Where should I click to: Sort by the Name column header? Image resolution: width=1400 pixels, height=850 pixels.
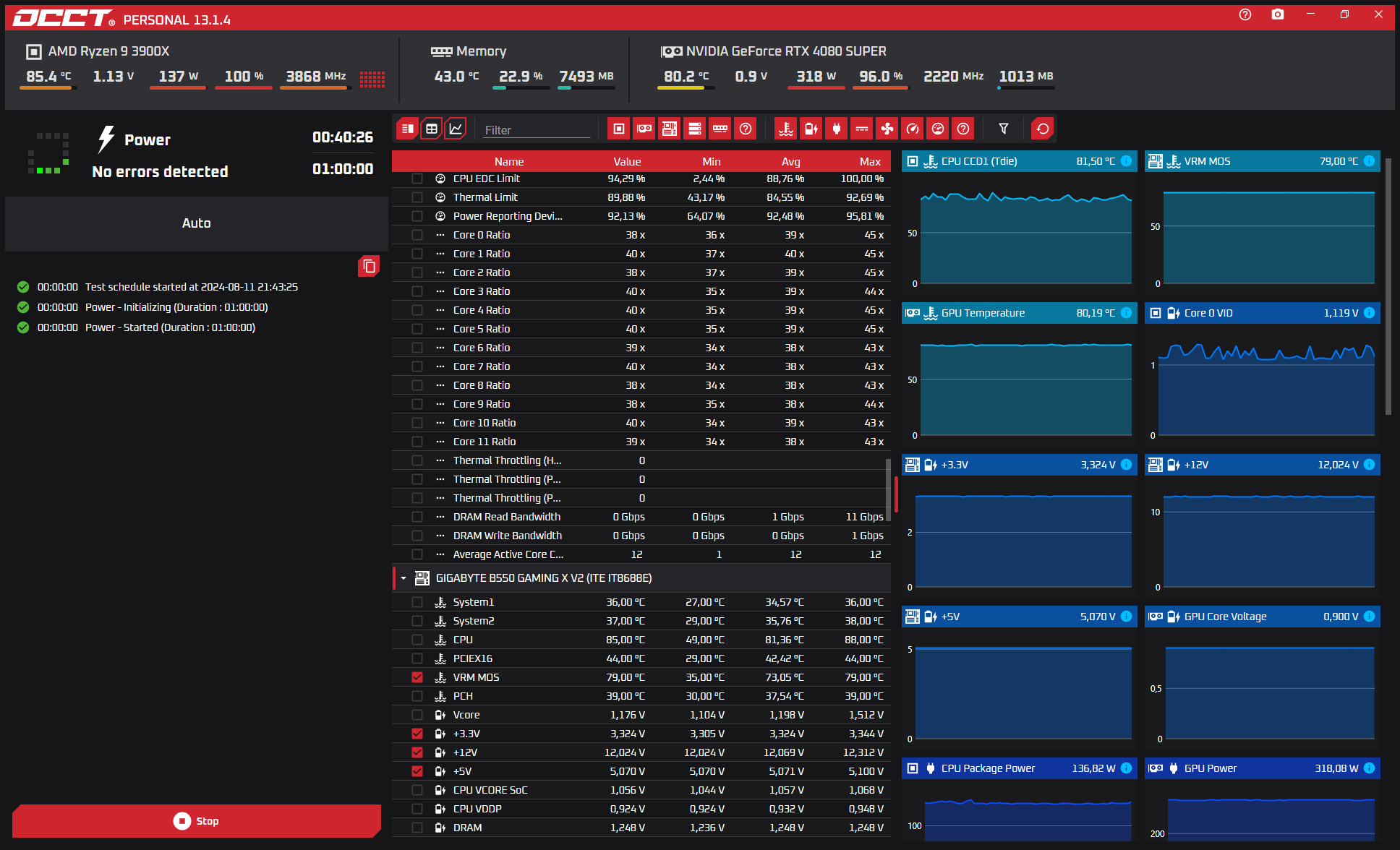[509, 162]
